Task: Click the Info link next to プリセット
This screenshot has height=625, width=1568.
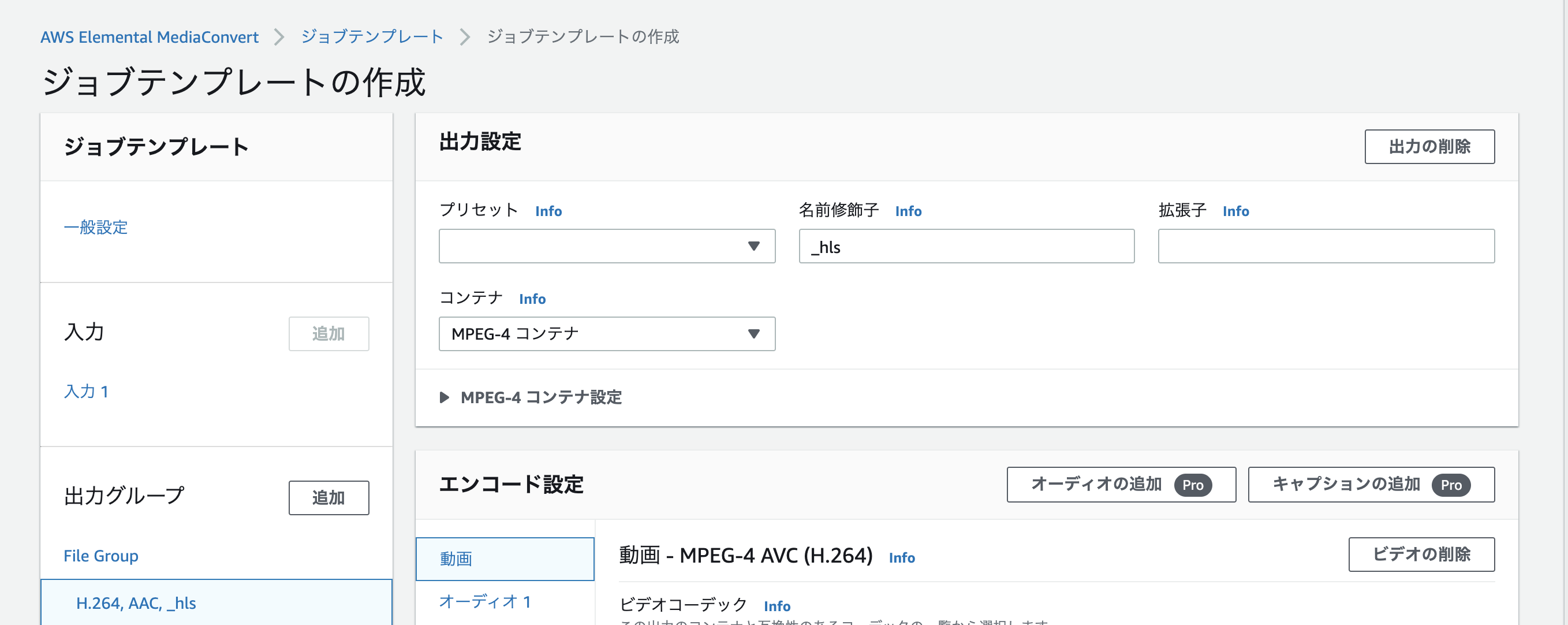Action: (x=547, y=211)
